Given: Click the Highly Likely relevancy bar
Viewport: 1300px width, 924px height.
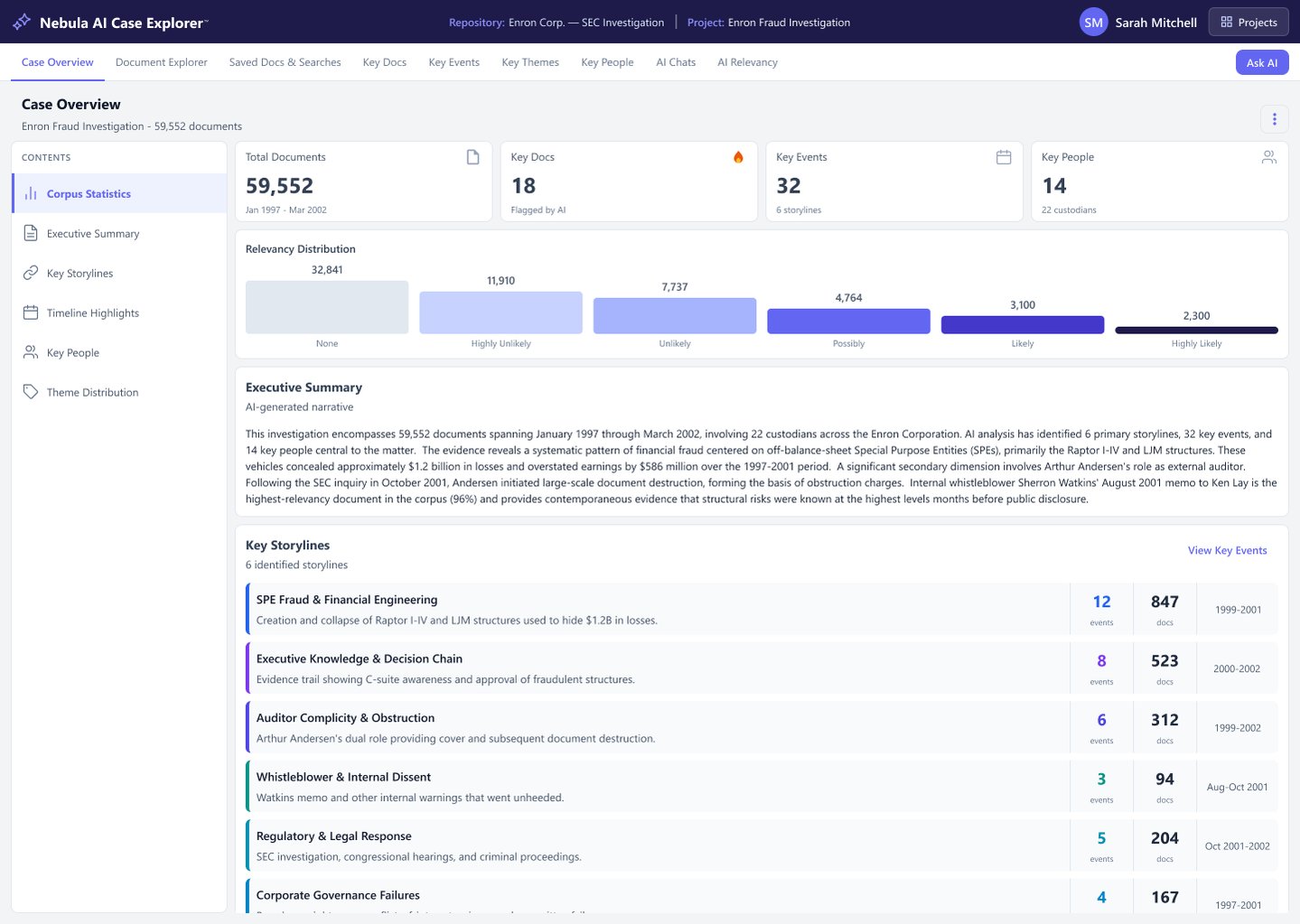Looking at the screenshot, I should pos(1196,331).
